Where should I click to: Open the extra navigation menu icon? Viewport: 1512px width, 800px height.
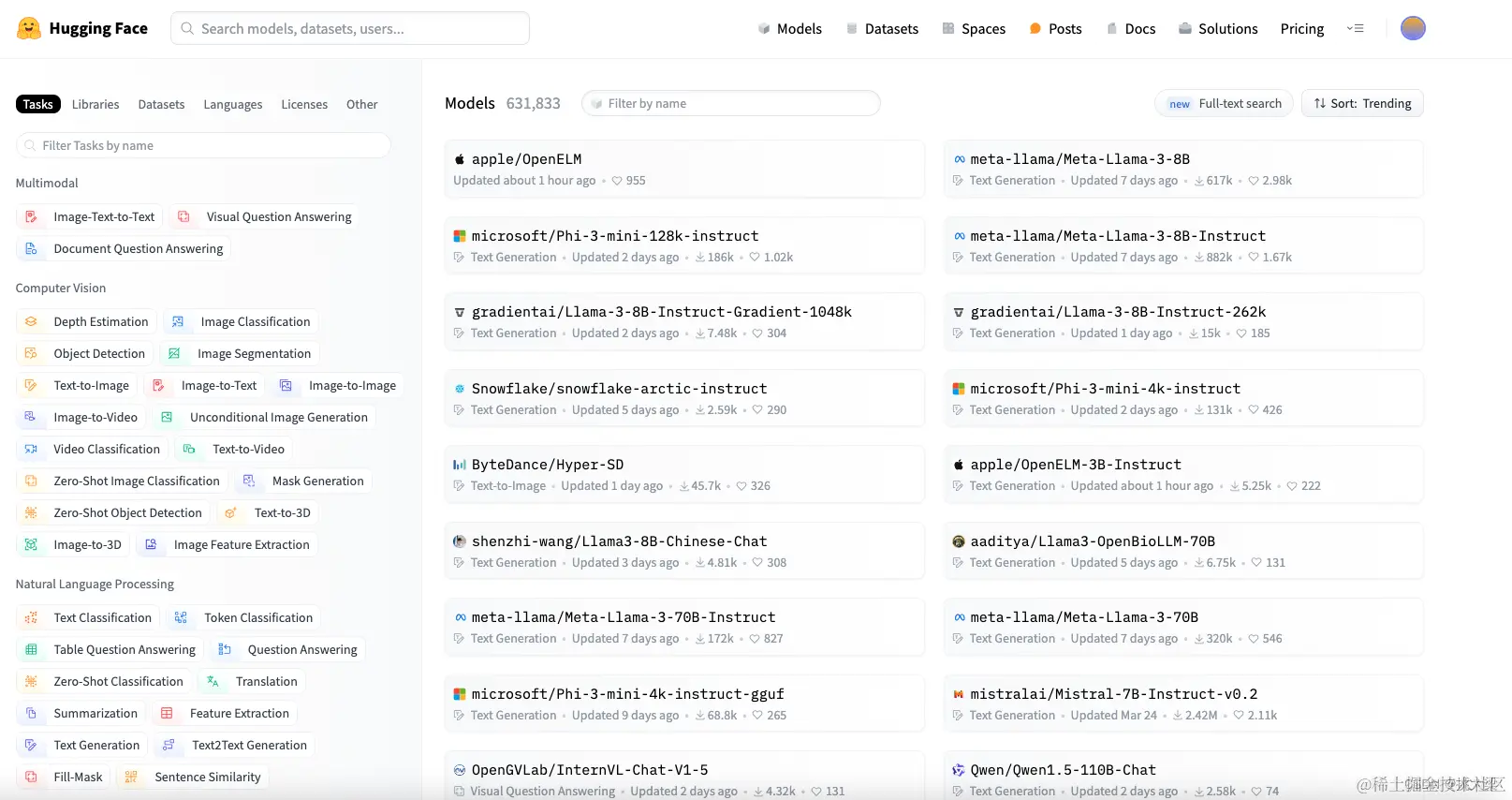pyautogui.click(x=1355, y=28)
